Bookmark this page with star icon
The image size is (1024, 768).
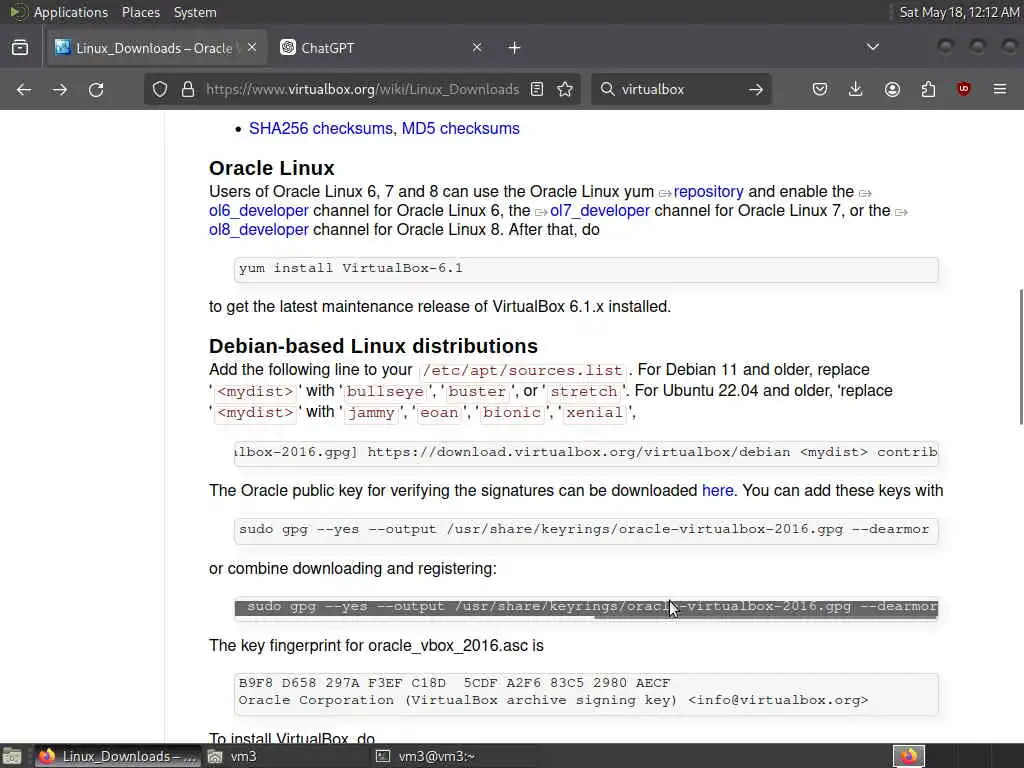pyautogui.click(x=566, y=89)
